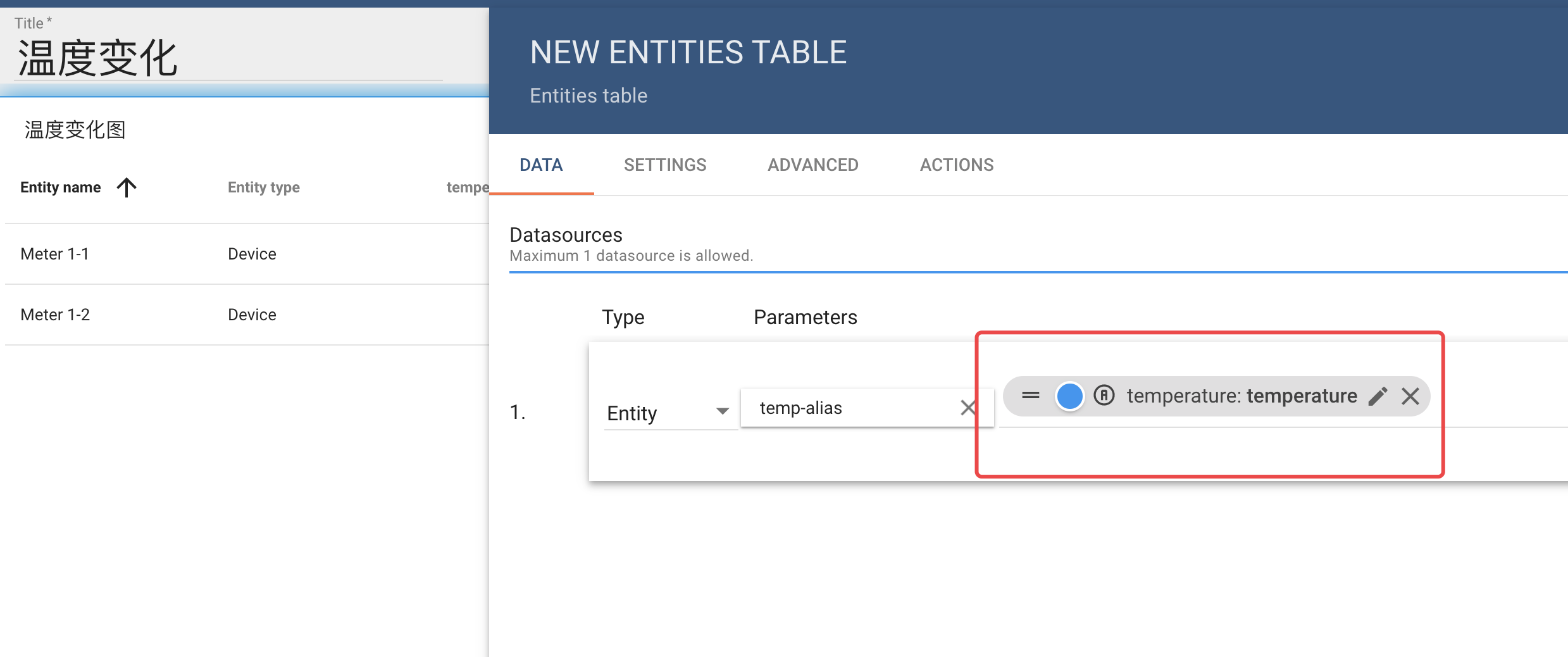Sort by Entity name ascending arrow

click(127, 187)
